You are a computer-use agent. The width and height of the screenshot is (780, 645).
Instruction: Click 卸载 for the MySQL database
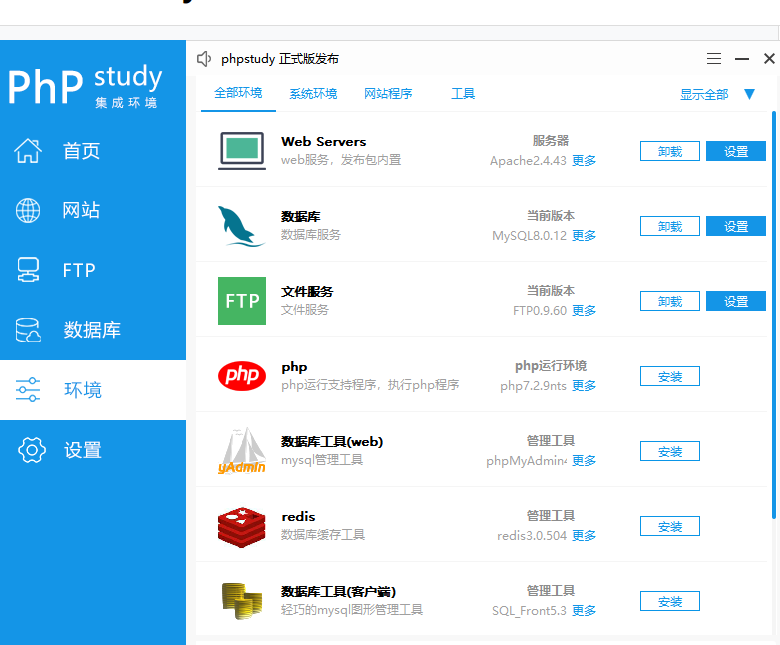[x=670, y=226]
